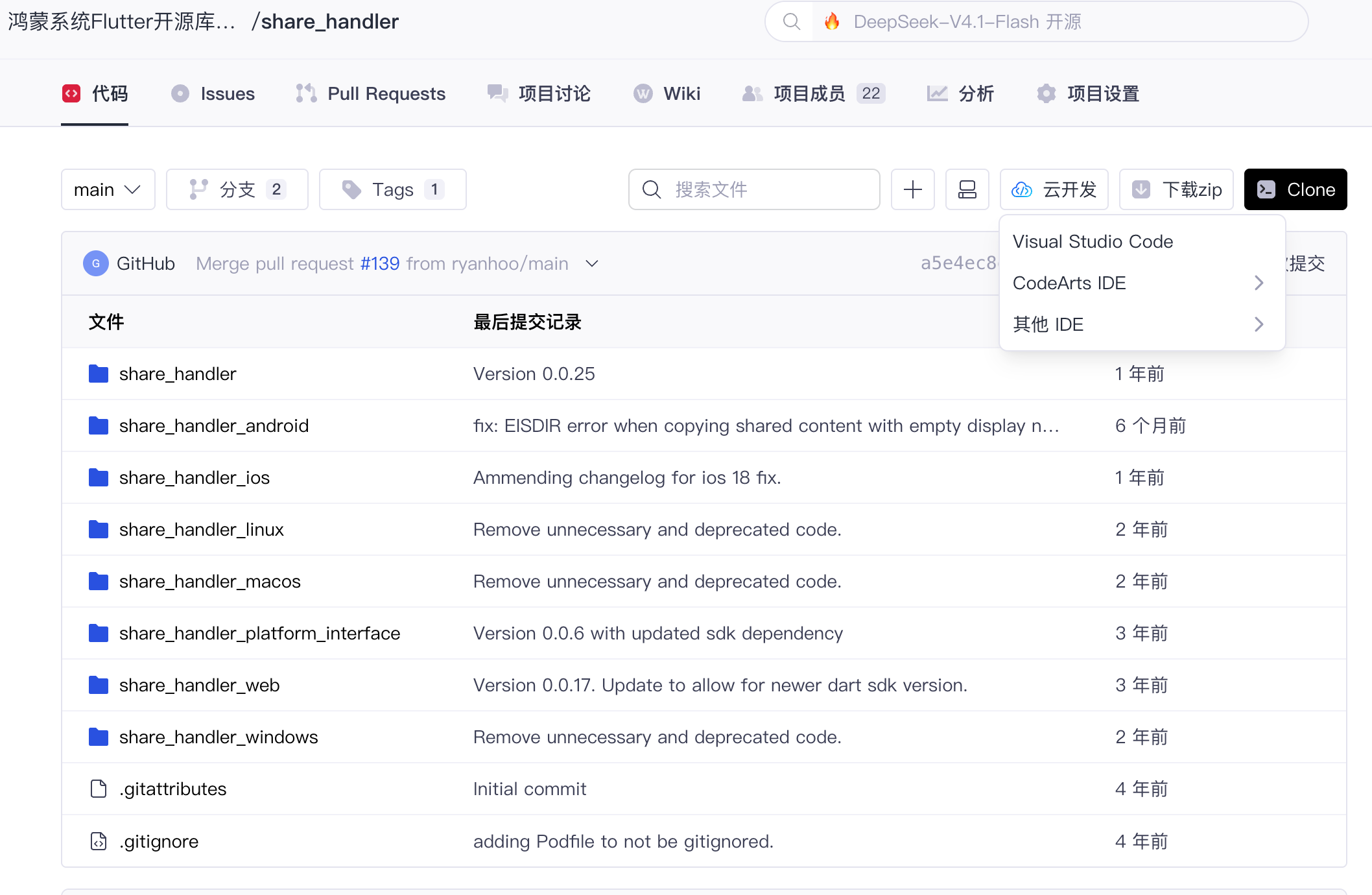Screen dimensions: 1372x895
Task: Click the fire icon in the search box
Action: pos(832,21)
